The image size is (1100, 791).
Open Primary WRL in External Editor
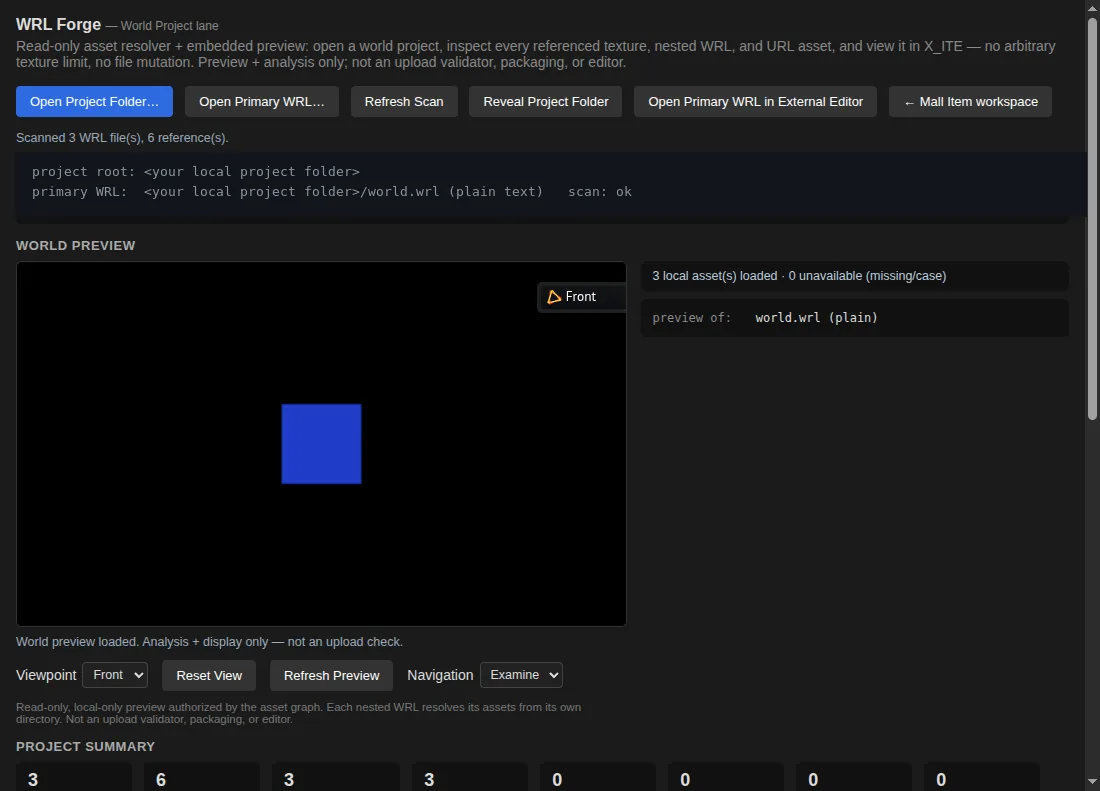[756, 102]
